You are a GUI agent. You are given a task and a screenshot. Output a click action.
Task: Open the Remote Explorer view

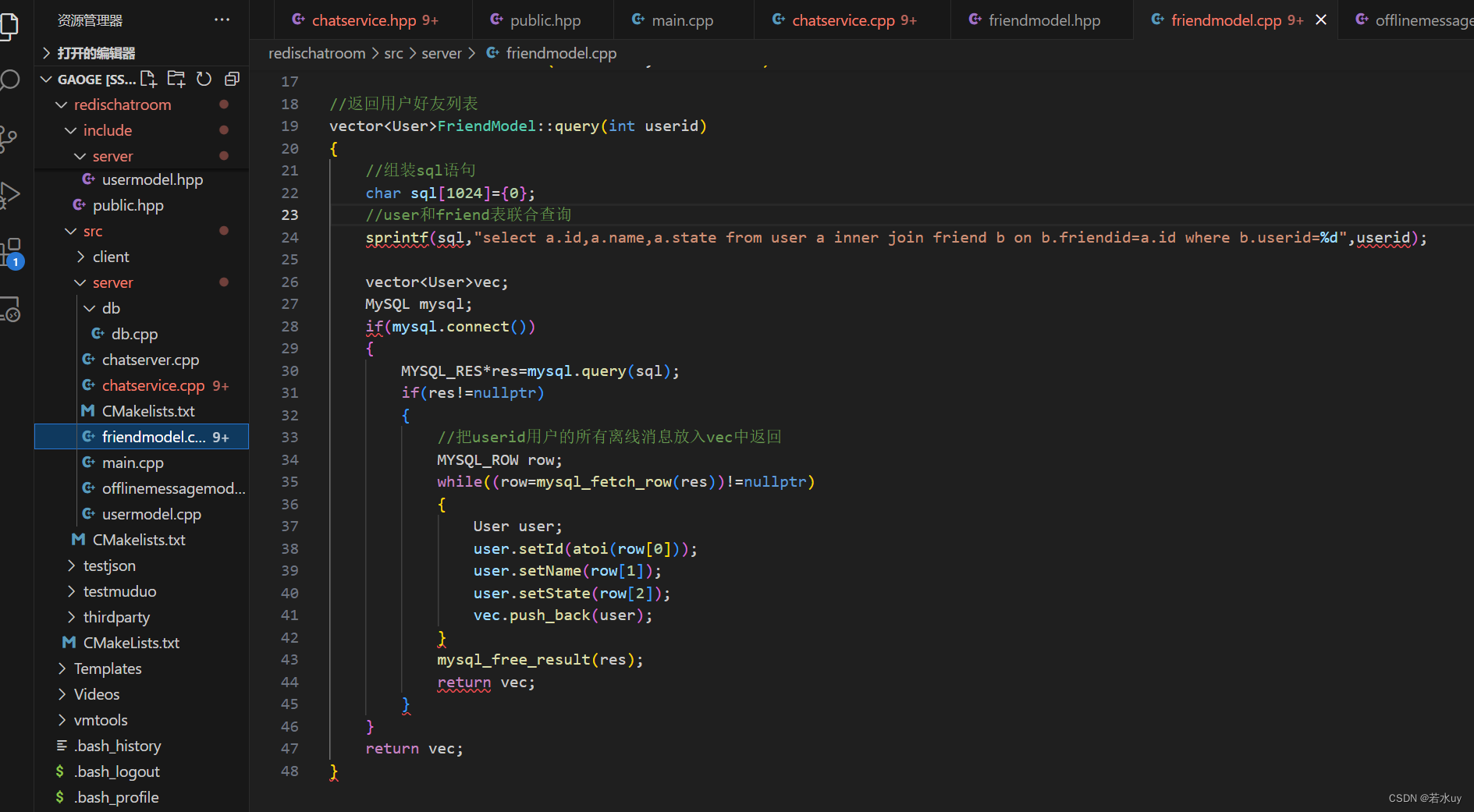(11, 310)
